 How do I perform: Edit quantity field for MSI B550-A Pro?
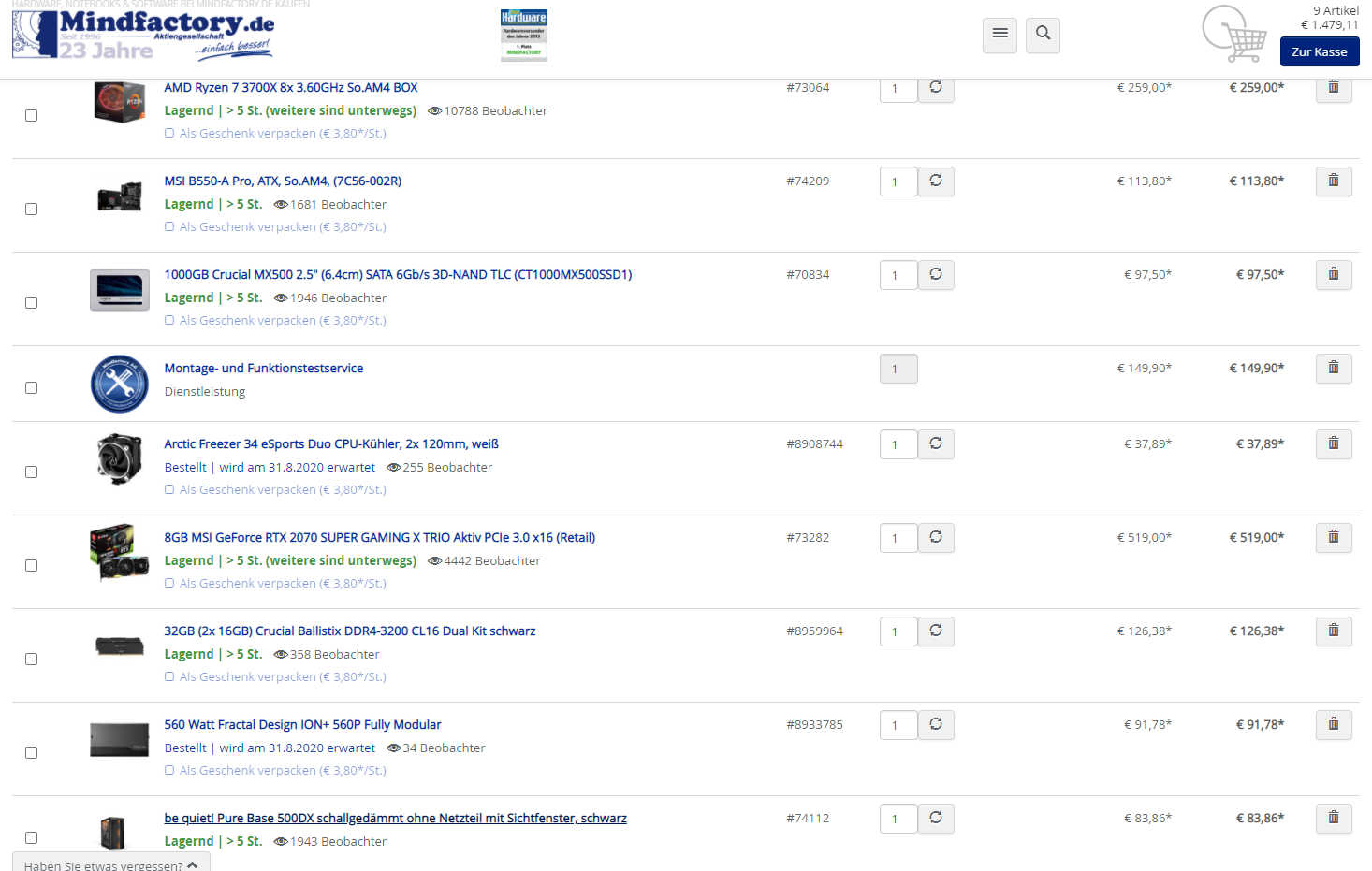[898, 181]
